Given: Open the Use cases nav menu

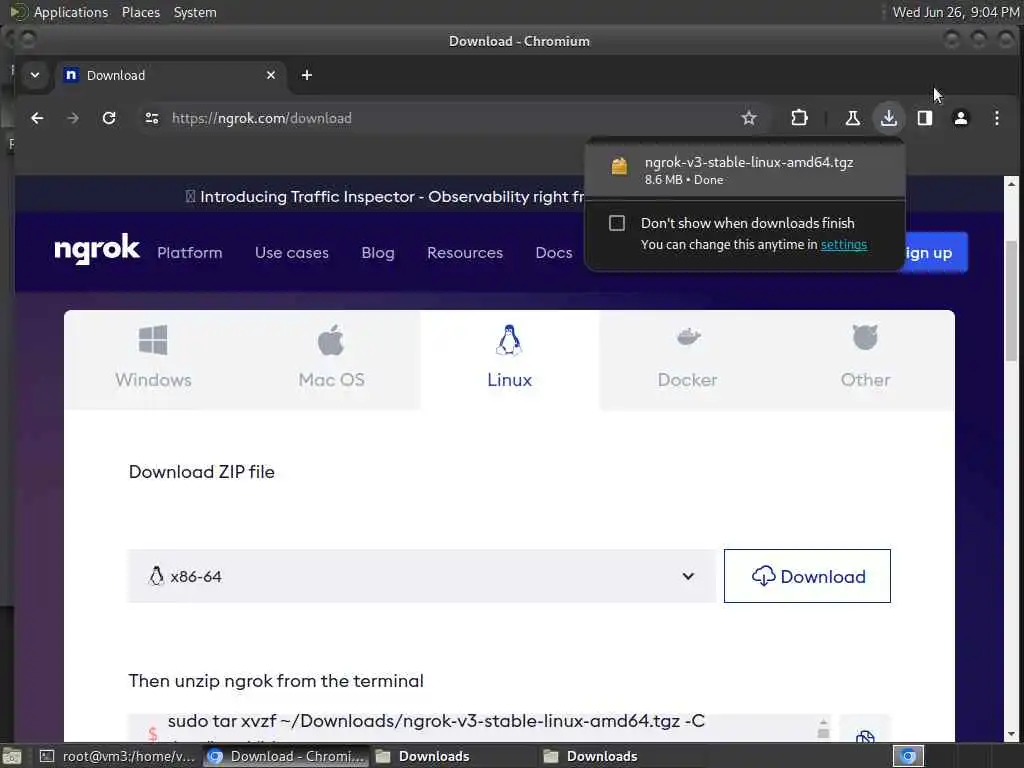Looking at the screenshot, I should click(x=292, y=253).
